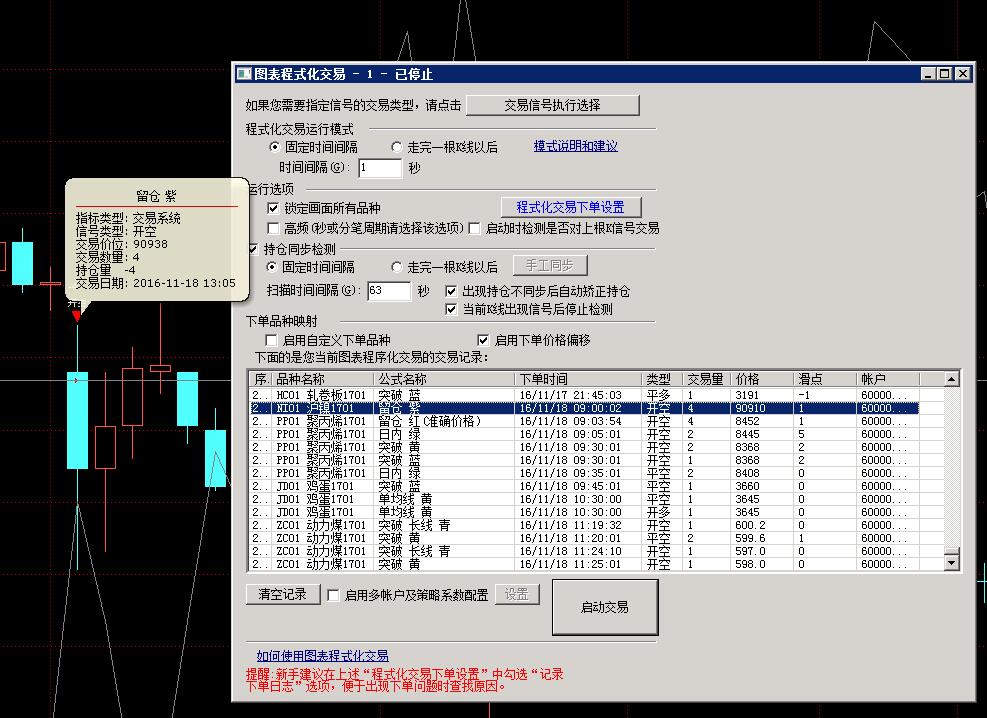987x718 pixels.
Task: Start trading with the 启动交易 button
Action: coord(605,607)
